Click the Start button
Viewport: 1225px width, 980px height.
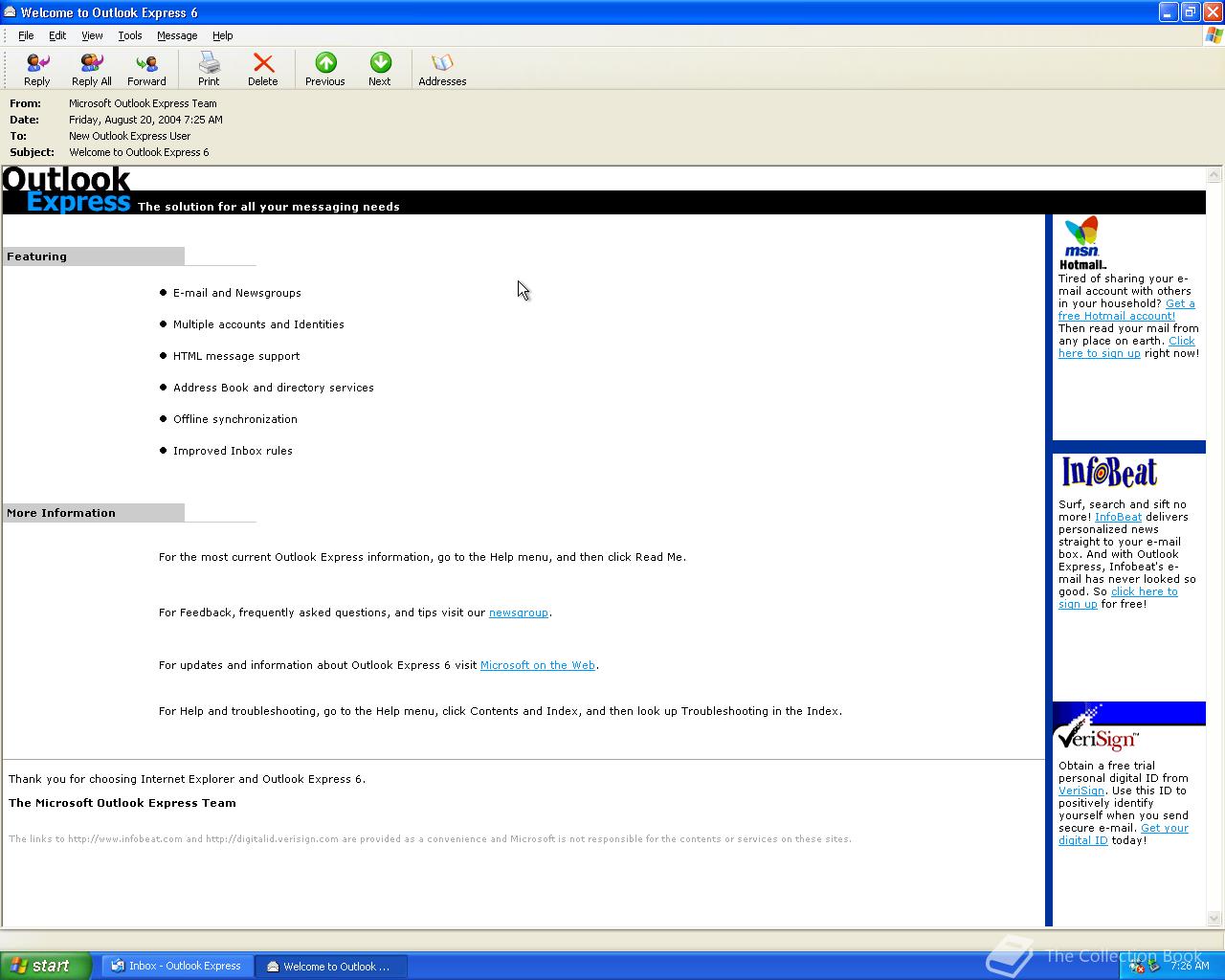45,966
